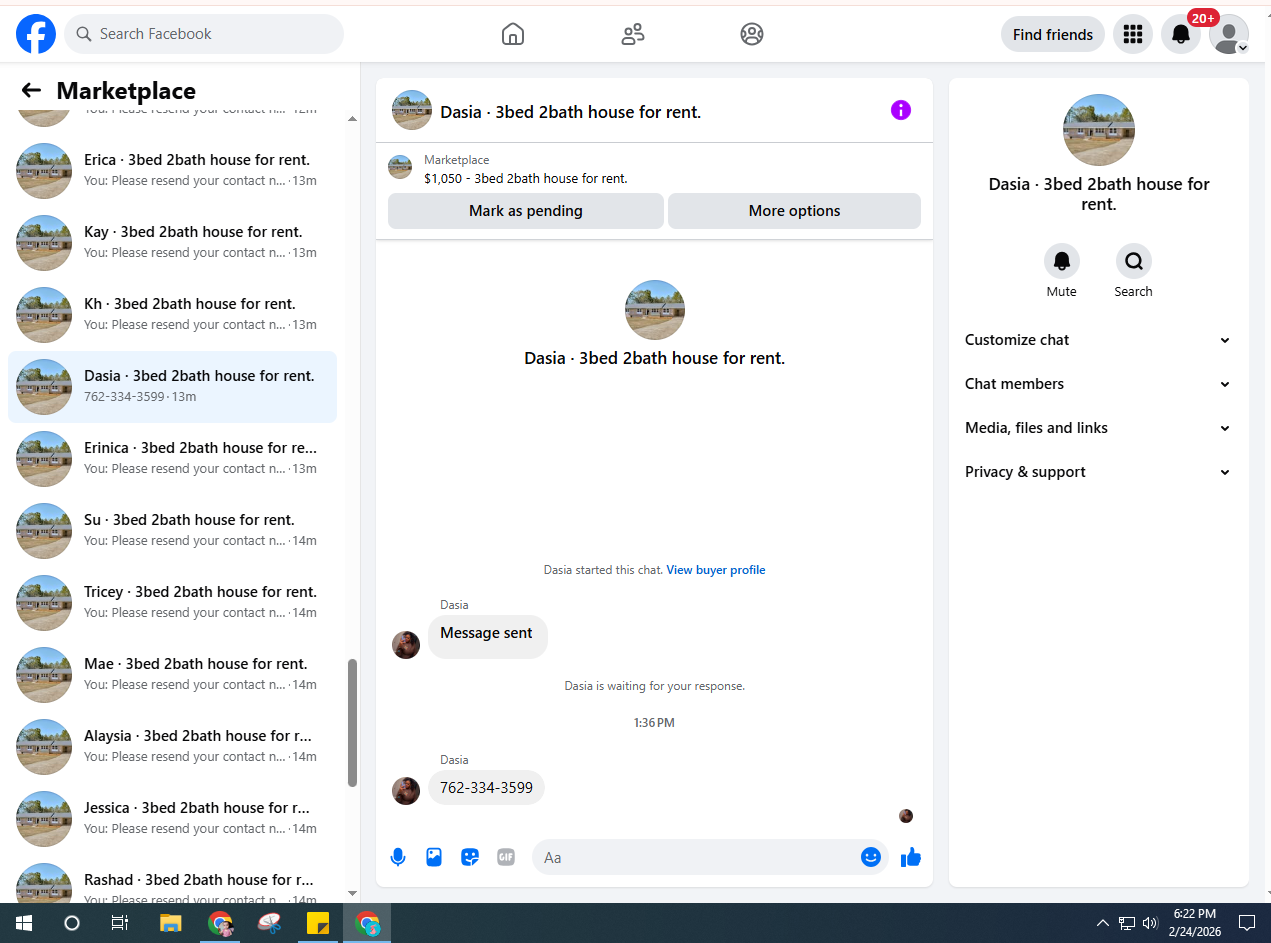1271x943 pixels.
Task: Show hidden system tray icons
Action: (1103, 923)
